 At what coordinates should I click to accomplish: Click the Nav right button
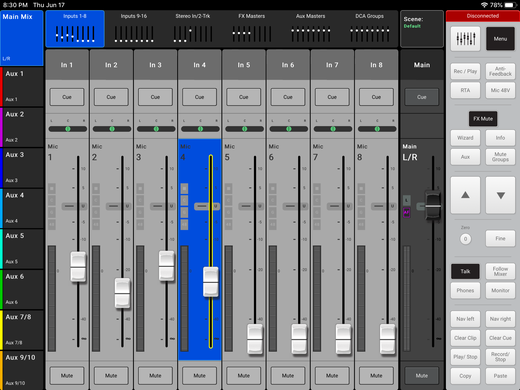tap(500, 319)
